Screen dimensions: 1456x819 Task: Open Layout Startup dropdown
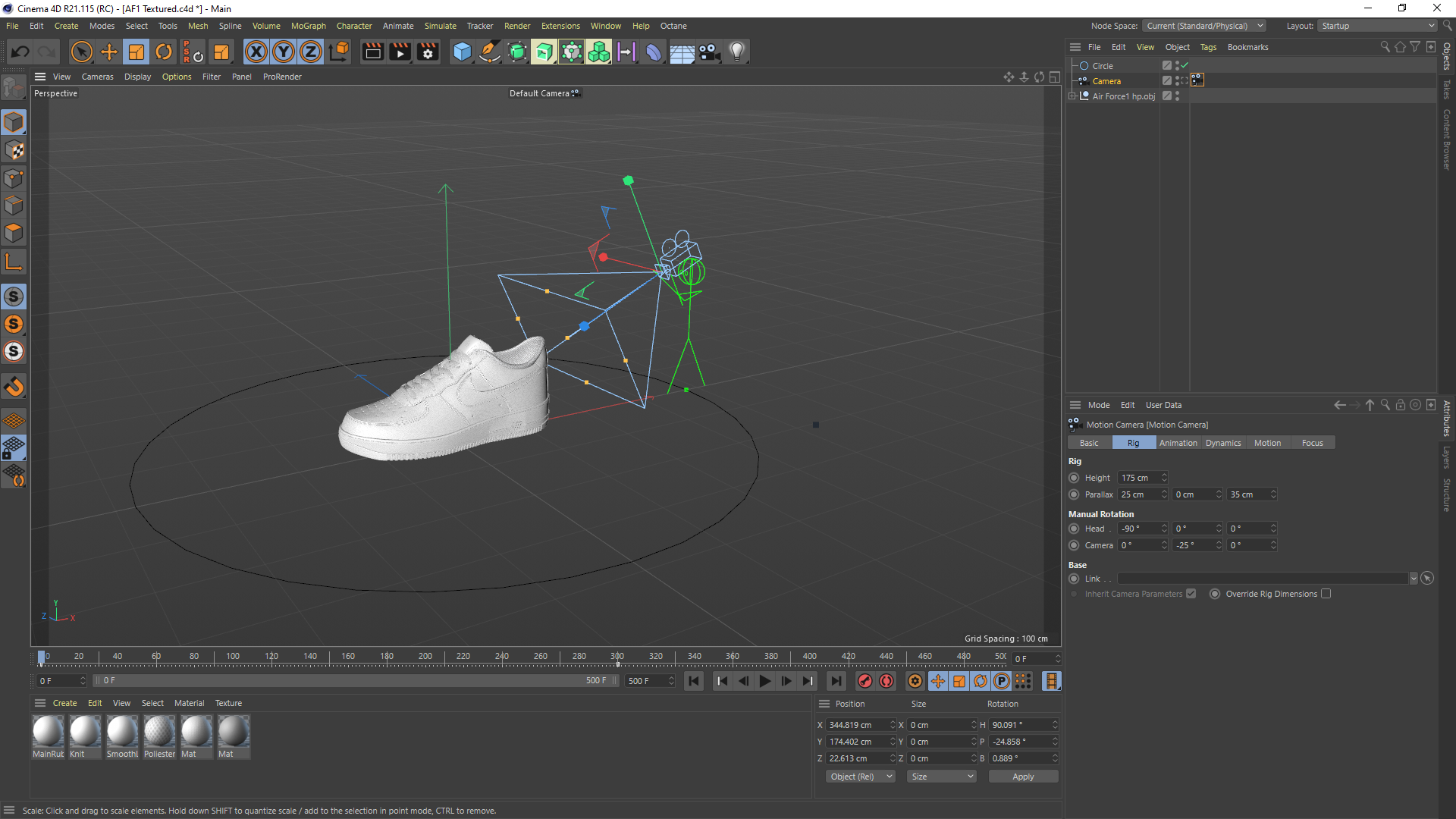1376,26
